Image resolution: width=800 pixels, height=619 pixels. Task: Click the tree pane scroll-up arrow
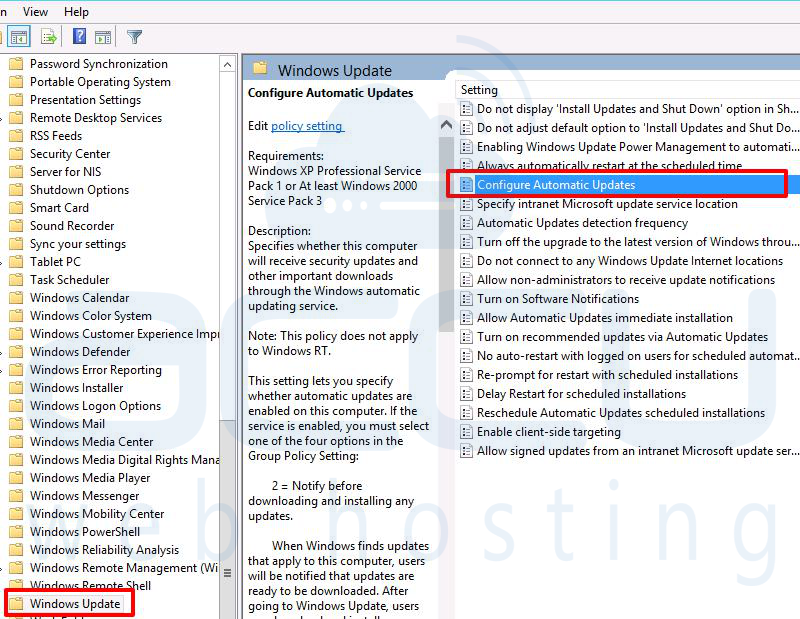pos(228,65)
